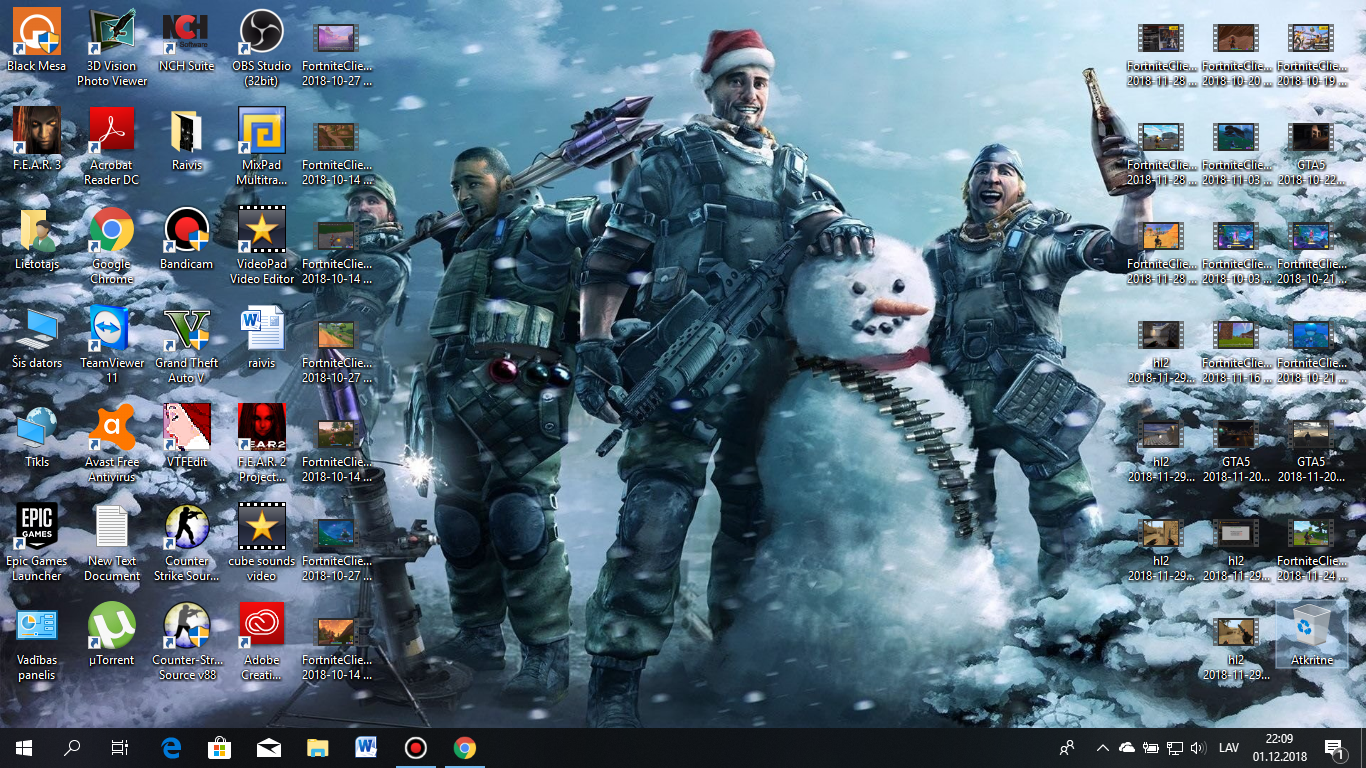Open taskbar search magnifier

click(x=72, y=748)
